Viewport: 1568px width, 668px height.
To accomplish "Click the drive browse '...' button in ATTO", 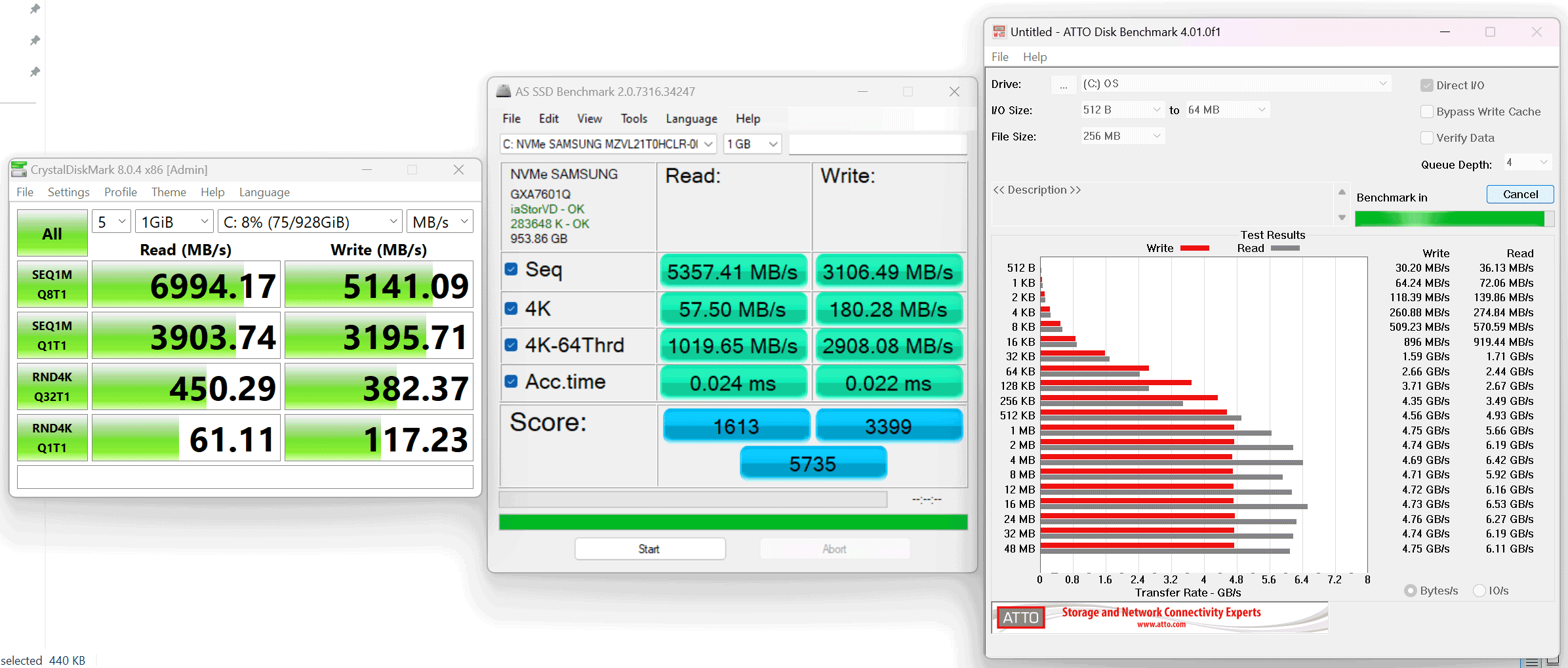I will pos(1063,84).
